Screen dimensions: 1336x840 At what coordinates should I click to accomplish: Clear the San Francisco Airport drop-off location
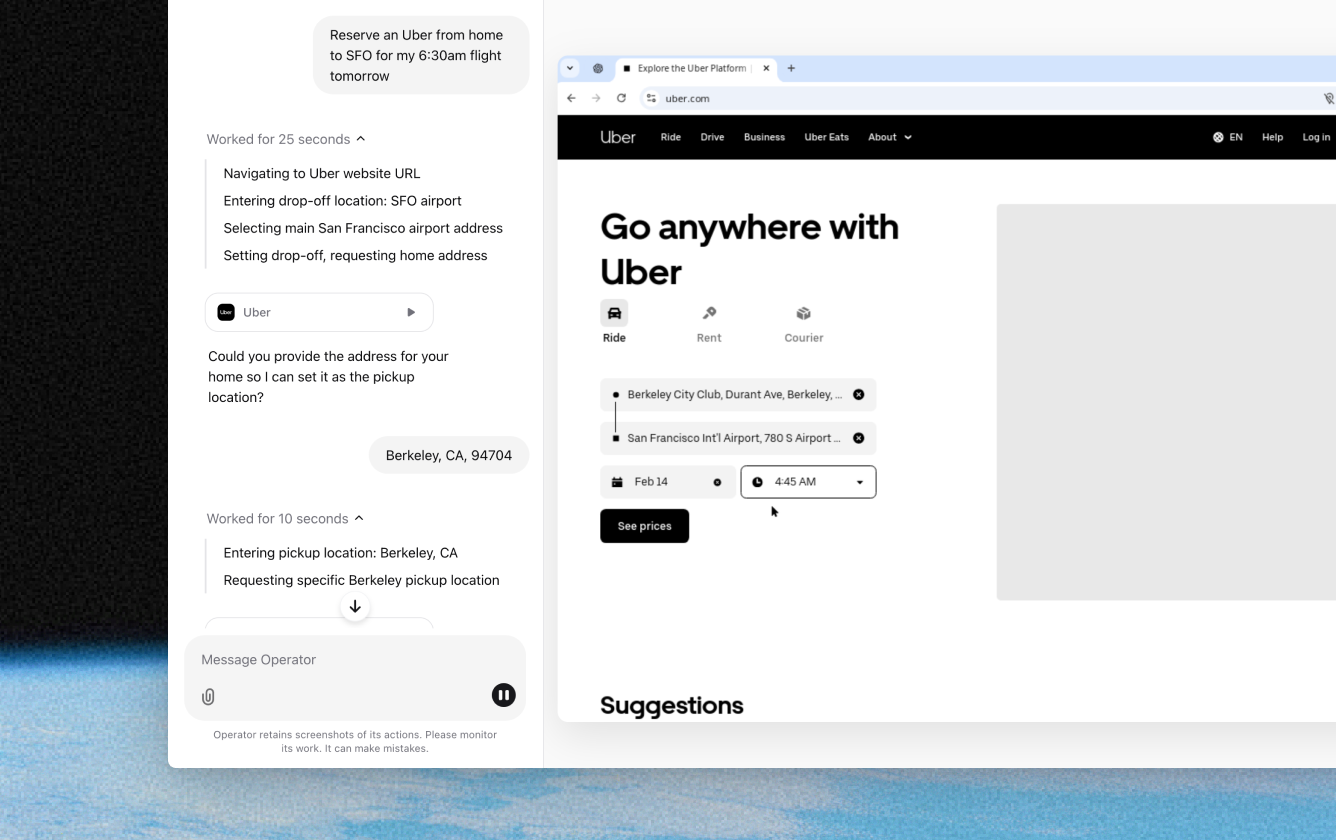tap(858, 438)
